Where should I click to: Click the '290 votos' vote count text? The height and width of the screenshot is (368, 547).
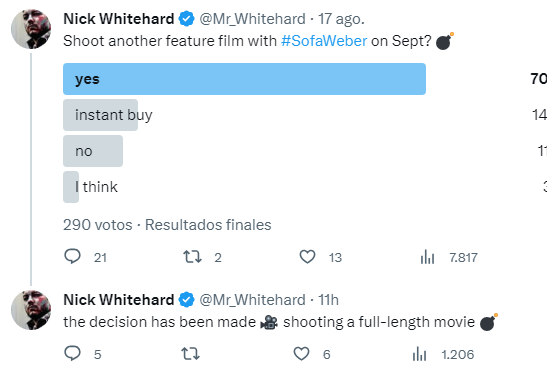(98, 225)
